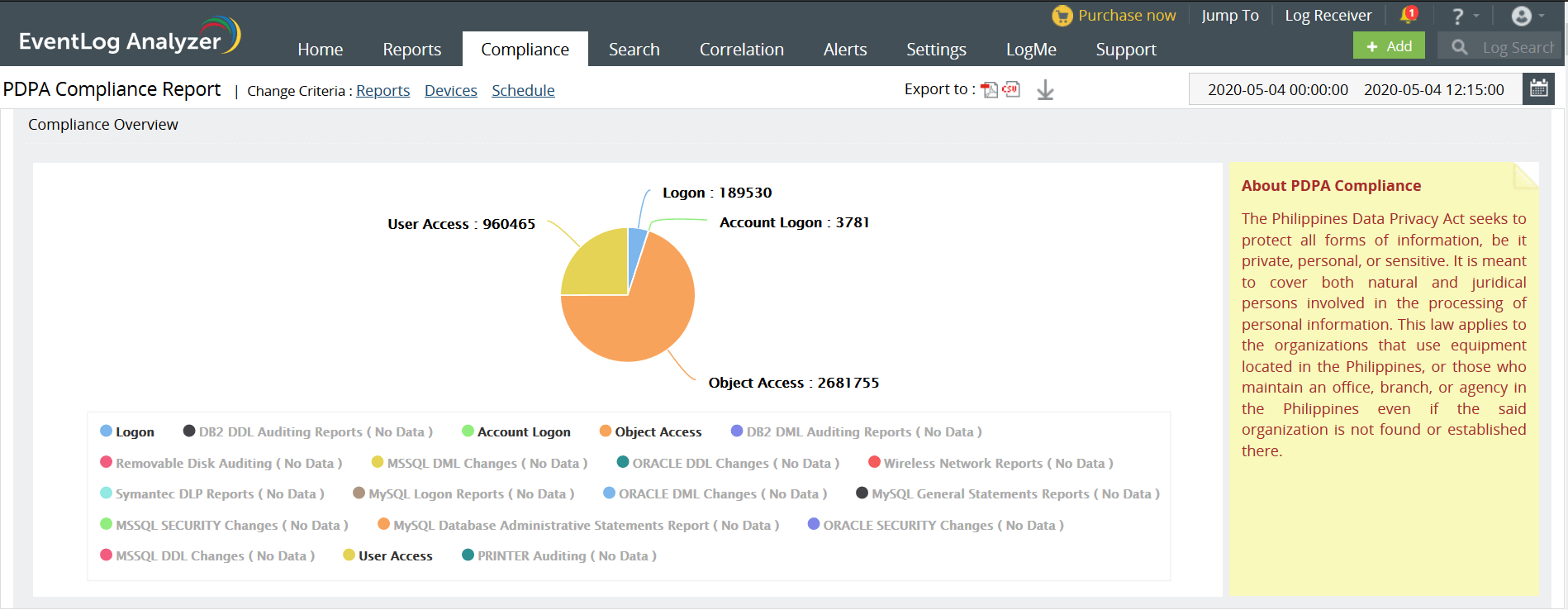Open Log Receiver
Screen dimensions: 1568x610
click(x=1328, y=16)
